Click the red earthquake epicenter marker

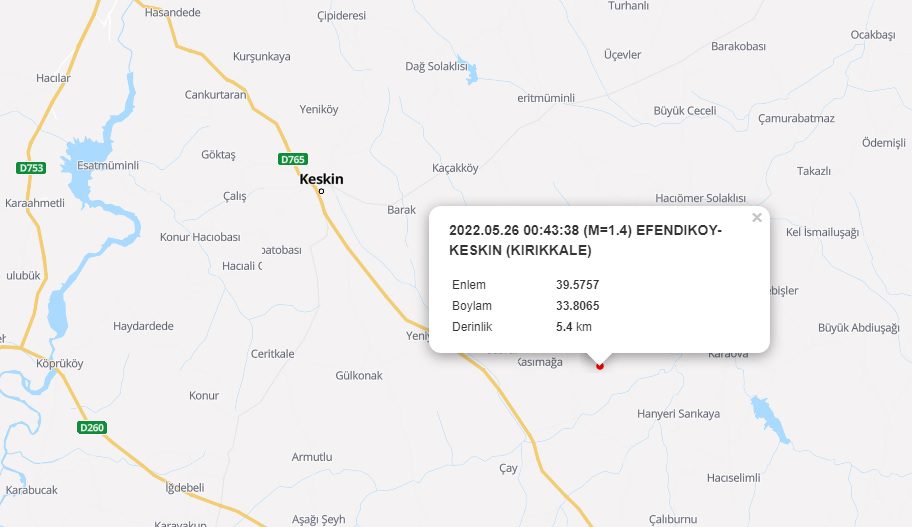600,365
